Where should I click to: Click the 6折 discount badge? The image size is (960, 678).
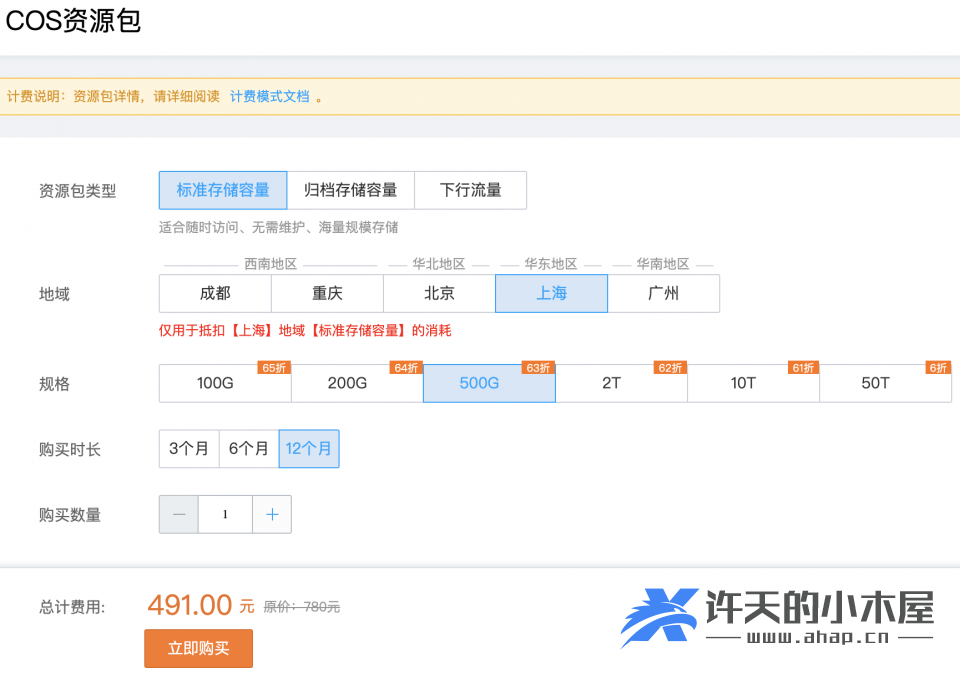tap(938, 367)
